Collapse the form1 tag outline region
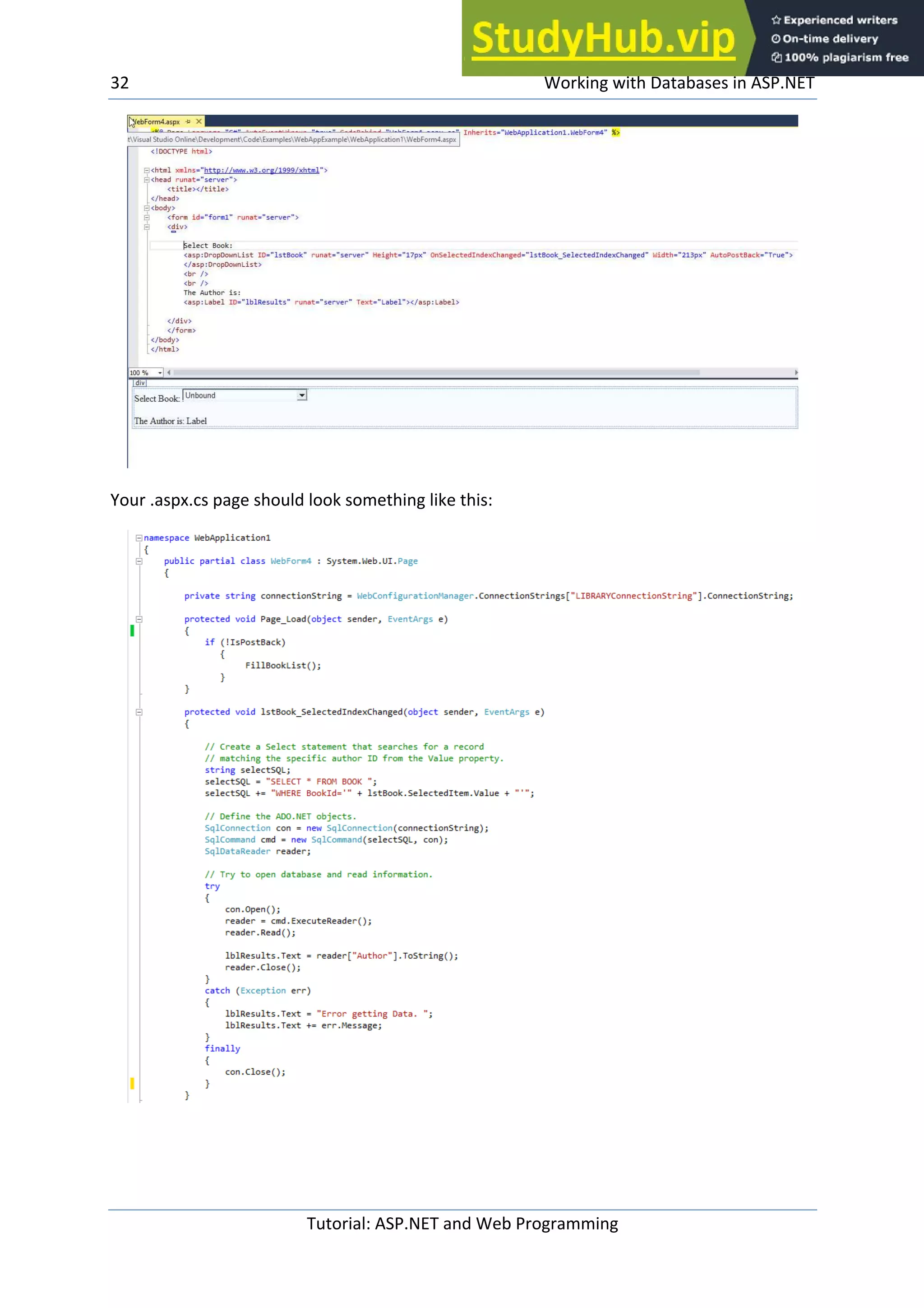The width and height of the screenshot is (924, 1308). click(x=146, y=217)
